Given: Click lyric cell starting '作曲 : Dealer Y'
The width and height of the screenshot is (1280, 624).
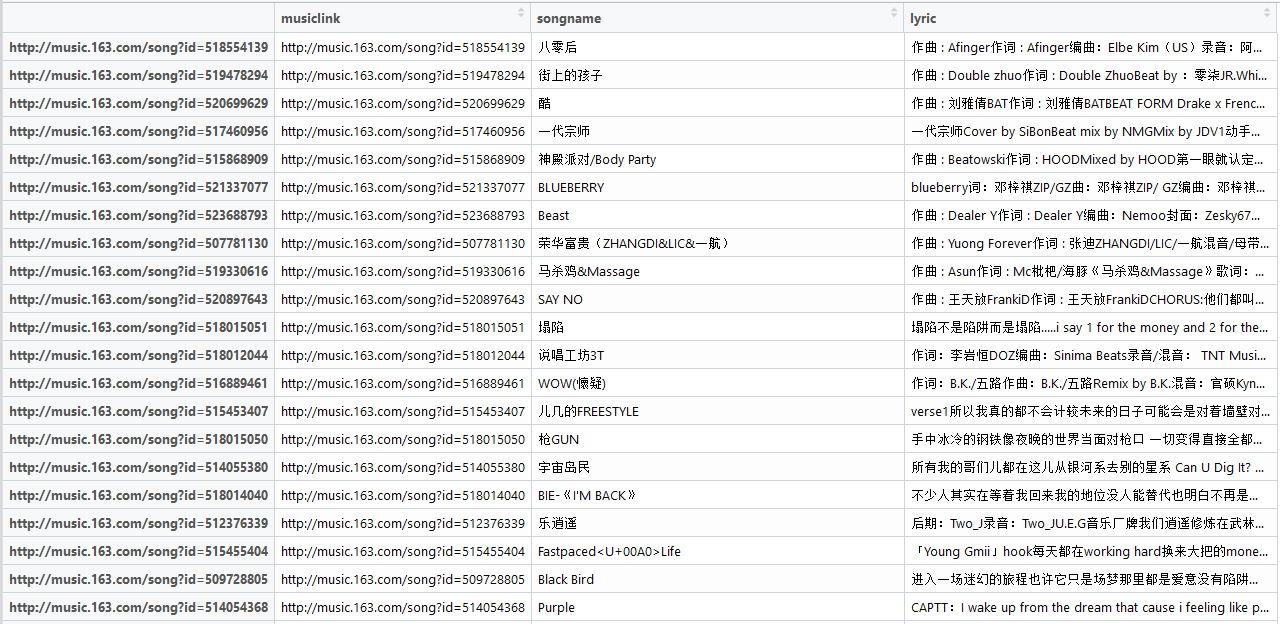Looking at the screenshot, I should [1091, 215].
